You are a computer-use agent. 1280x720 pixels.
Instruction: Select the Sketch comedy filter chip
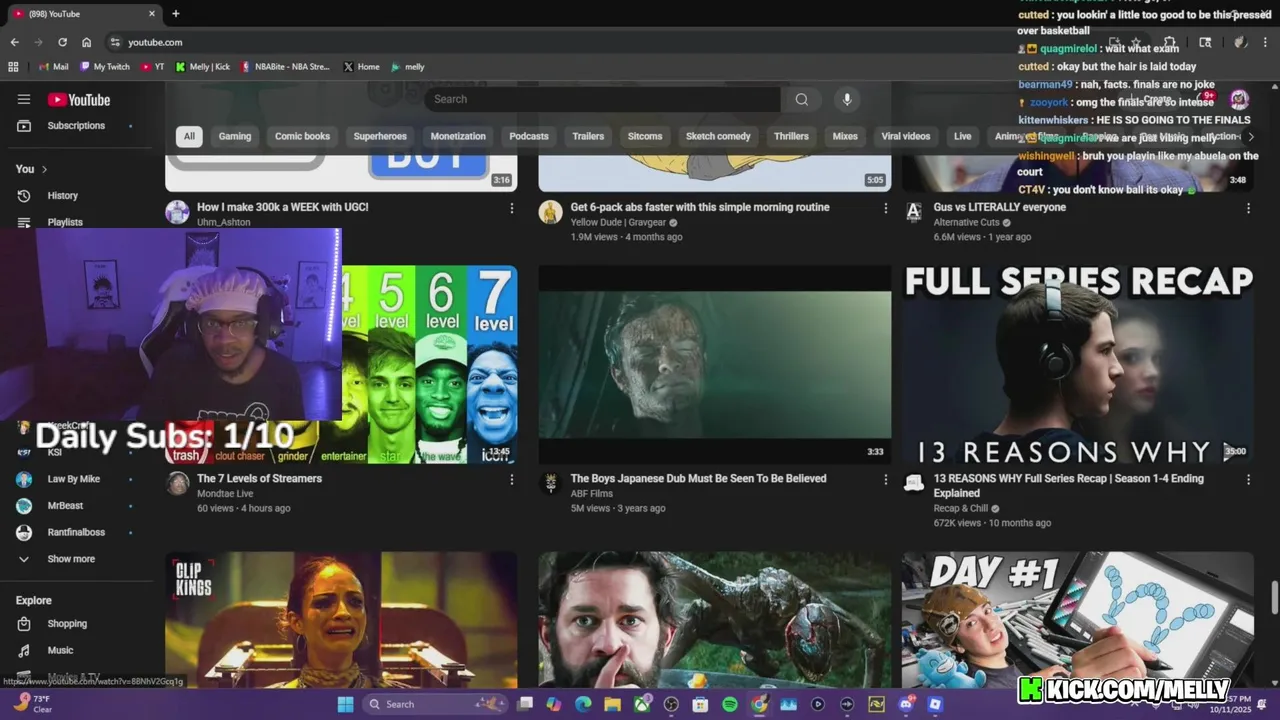[x=718, y=136]
